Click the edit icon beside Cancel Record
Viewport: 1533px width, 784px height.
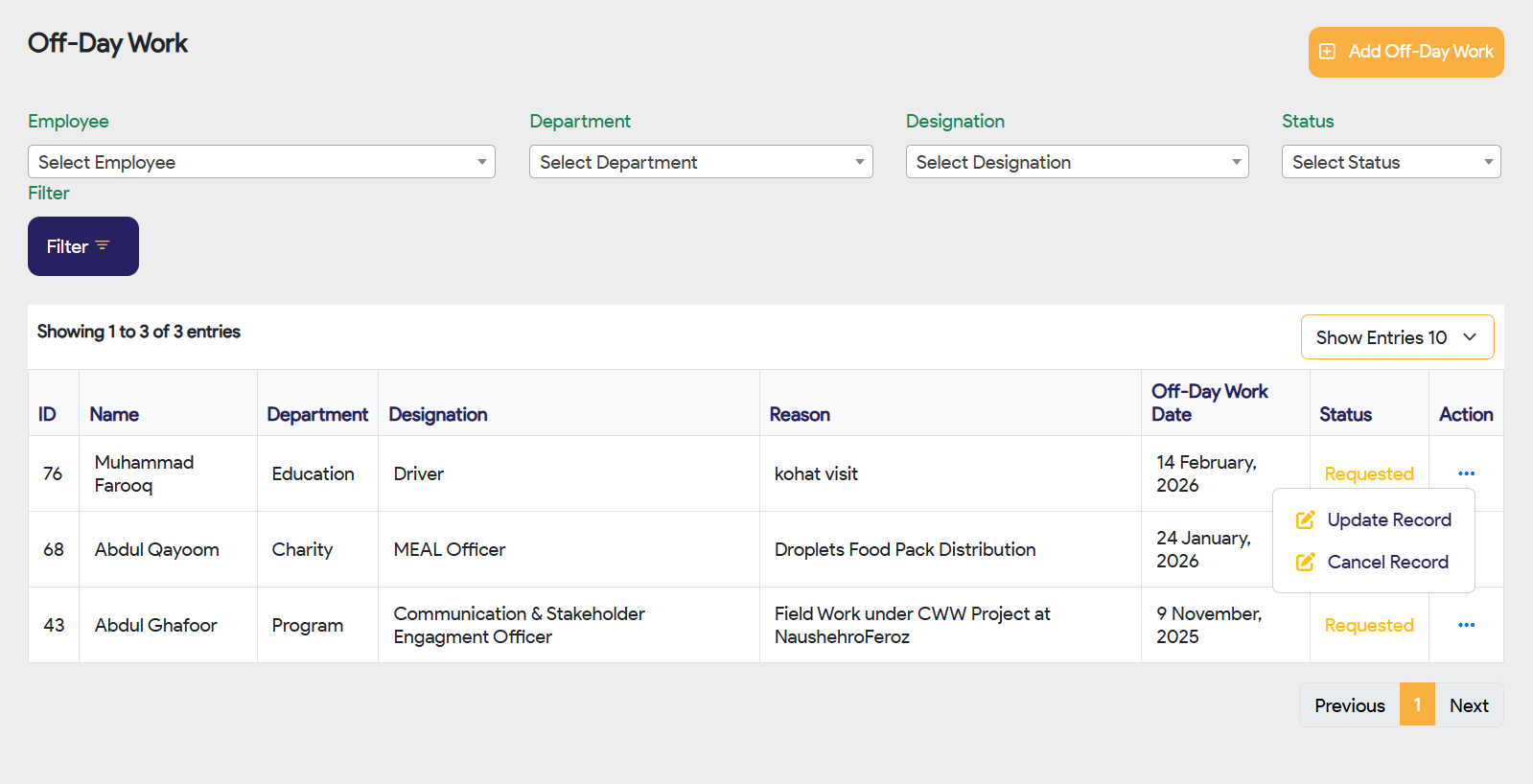[x=1305, y=562]
